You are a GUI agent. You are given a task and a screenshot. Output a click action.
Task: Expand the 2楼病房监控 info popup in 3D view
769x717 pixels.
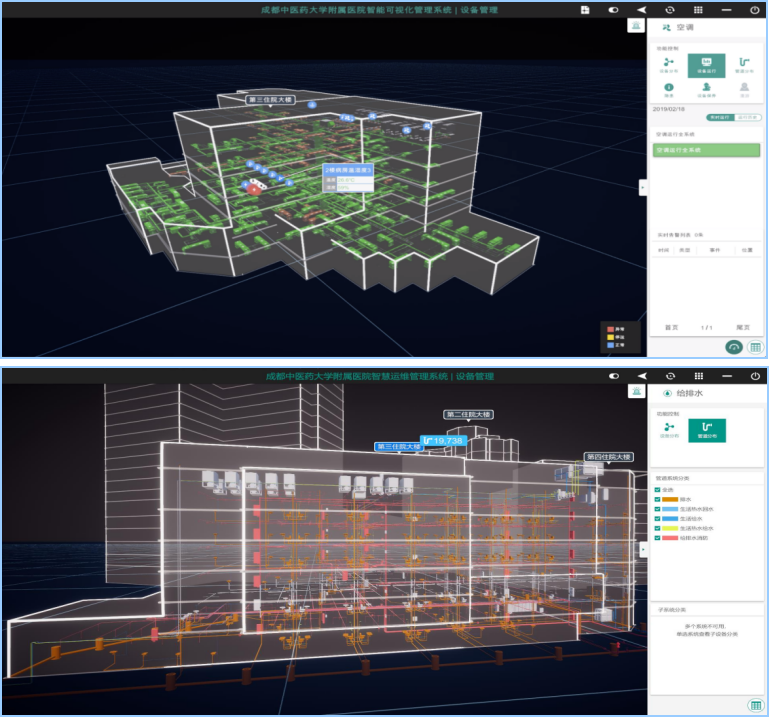[x=346, y=170]
